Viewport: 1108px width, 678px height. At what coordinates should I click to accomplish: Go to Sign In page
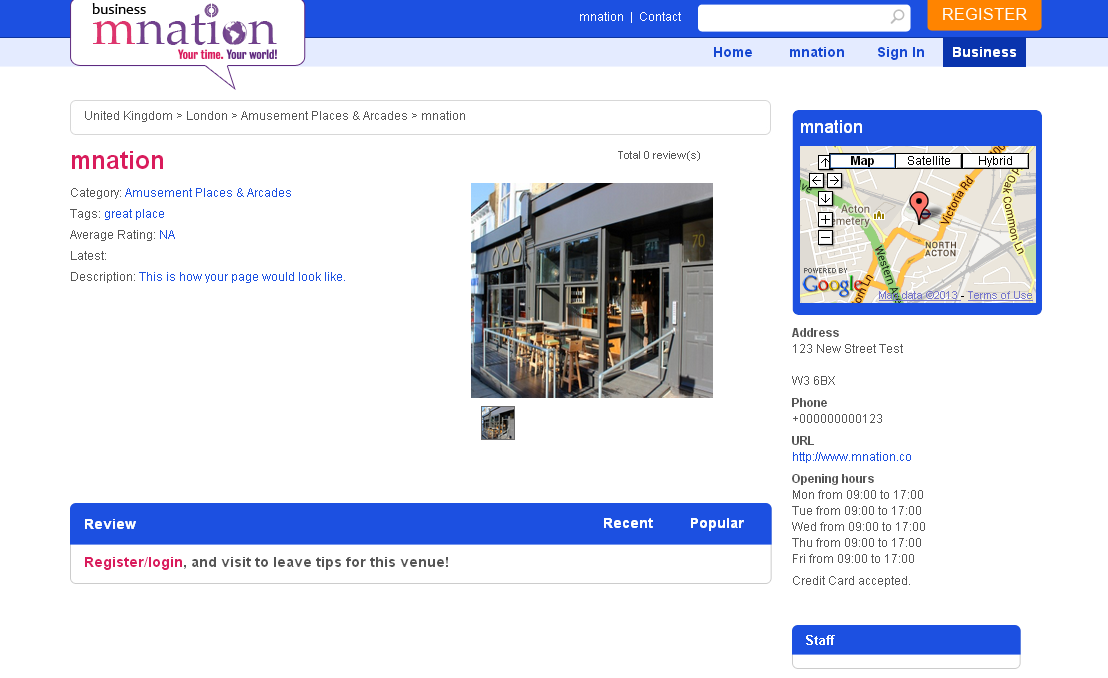coord(900,52)
